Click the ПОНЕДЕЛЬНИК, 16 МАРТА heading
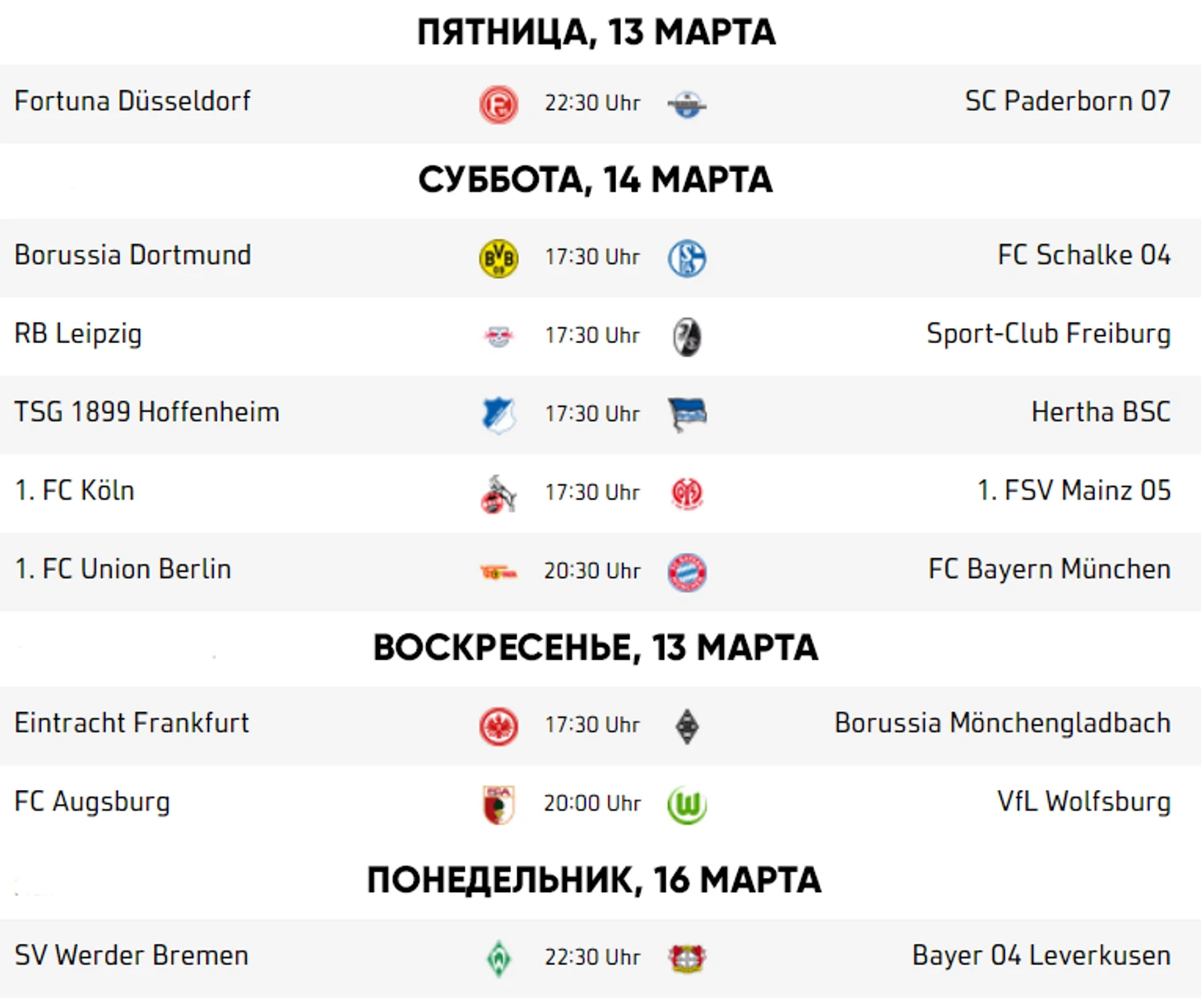 (594, 880)
